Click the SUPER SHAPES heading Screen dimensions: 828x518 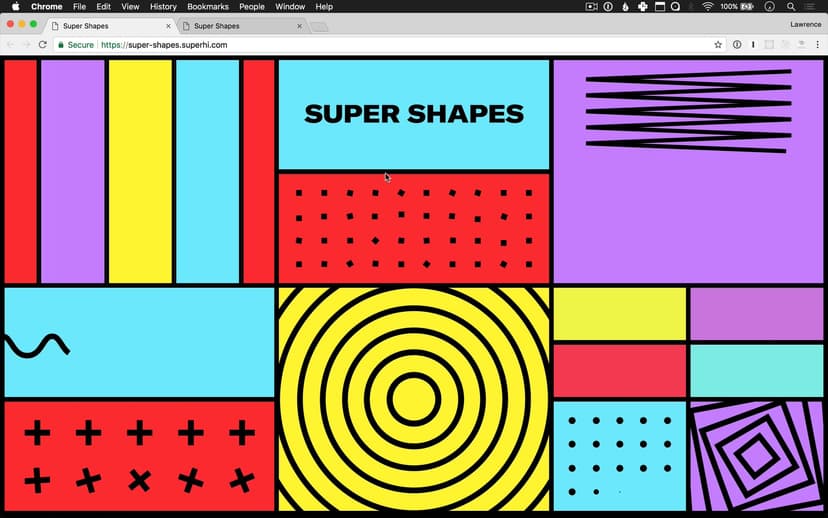pyautogui.click(x=413, y=114)
